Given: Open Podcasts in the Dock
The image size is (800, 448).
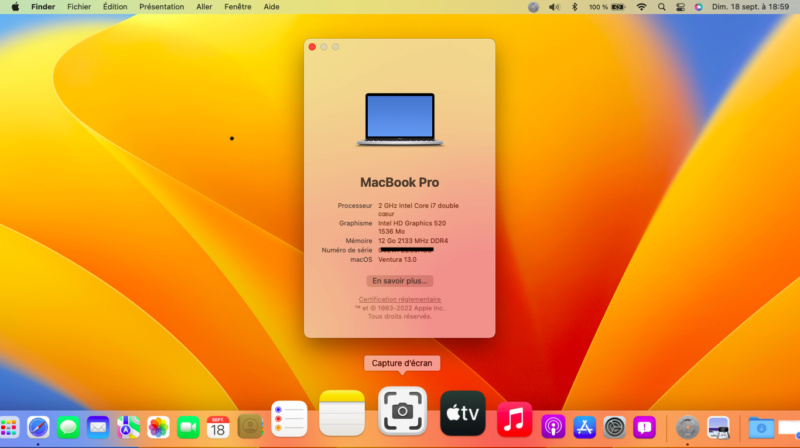Looking at the screenshot, I should (x=553, y=427).
